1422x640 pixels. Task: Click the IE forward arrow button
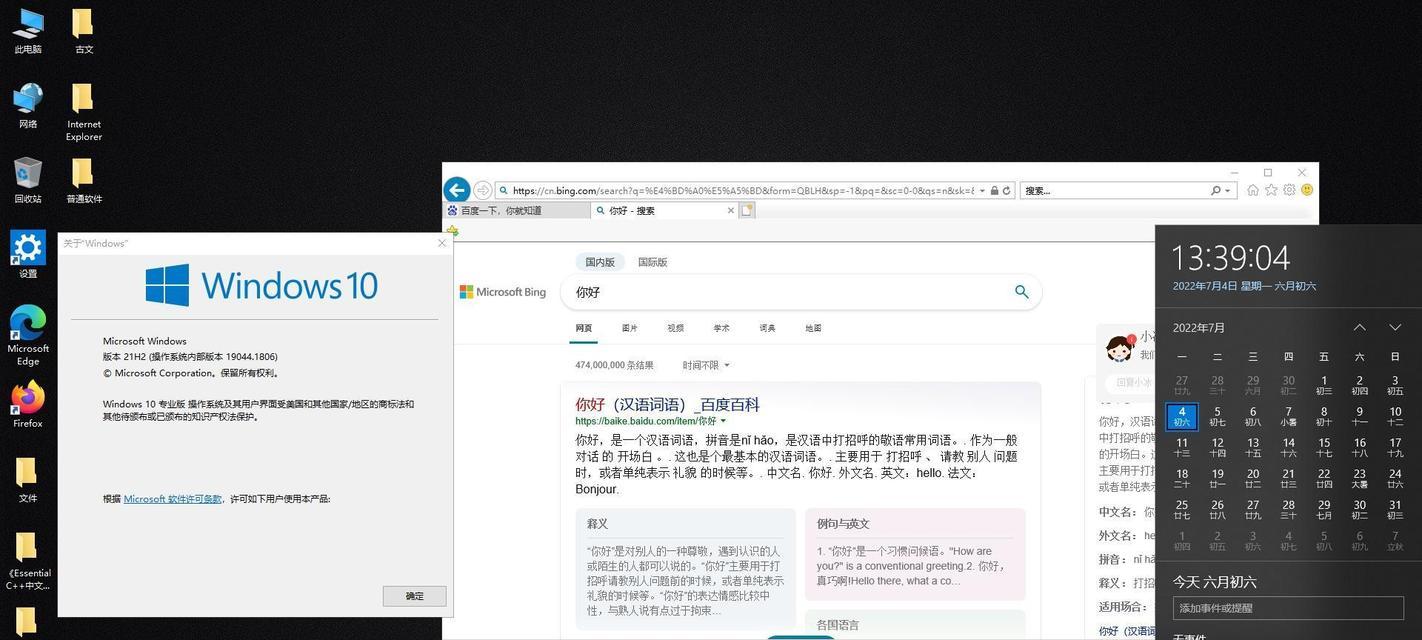483,190
